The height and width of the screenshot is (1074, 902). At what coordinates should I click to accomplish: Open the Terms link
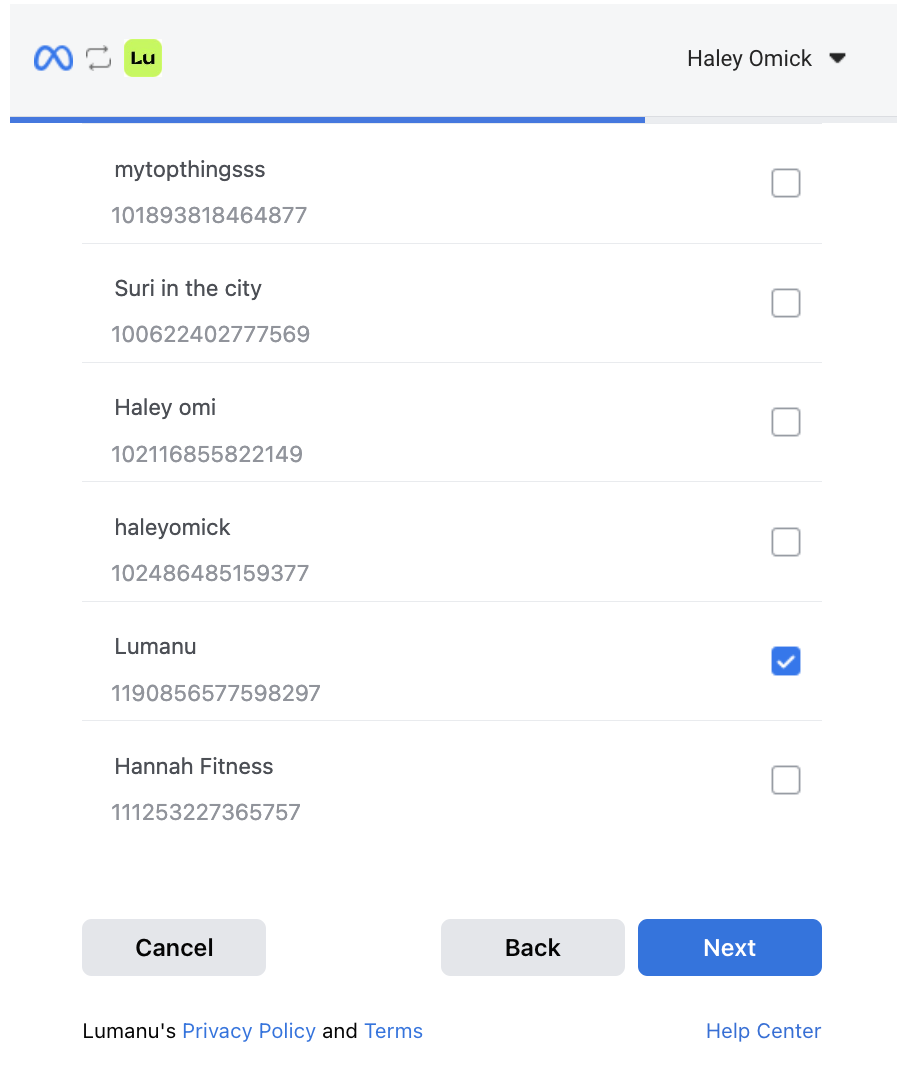(393, 1031)
